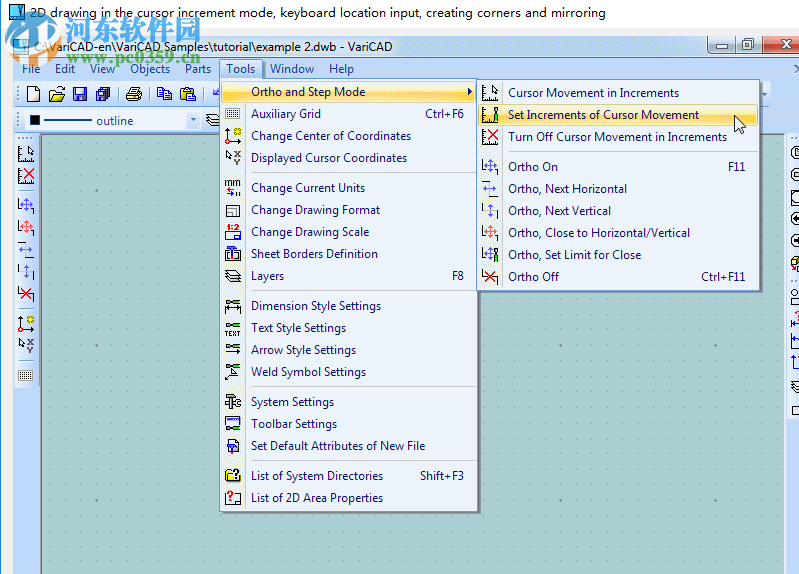Choose Displayed Cursor Coordinates

(349, 158)
